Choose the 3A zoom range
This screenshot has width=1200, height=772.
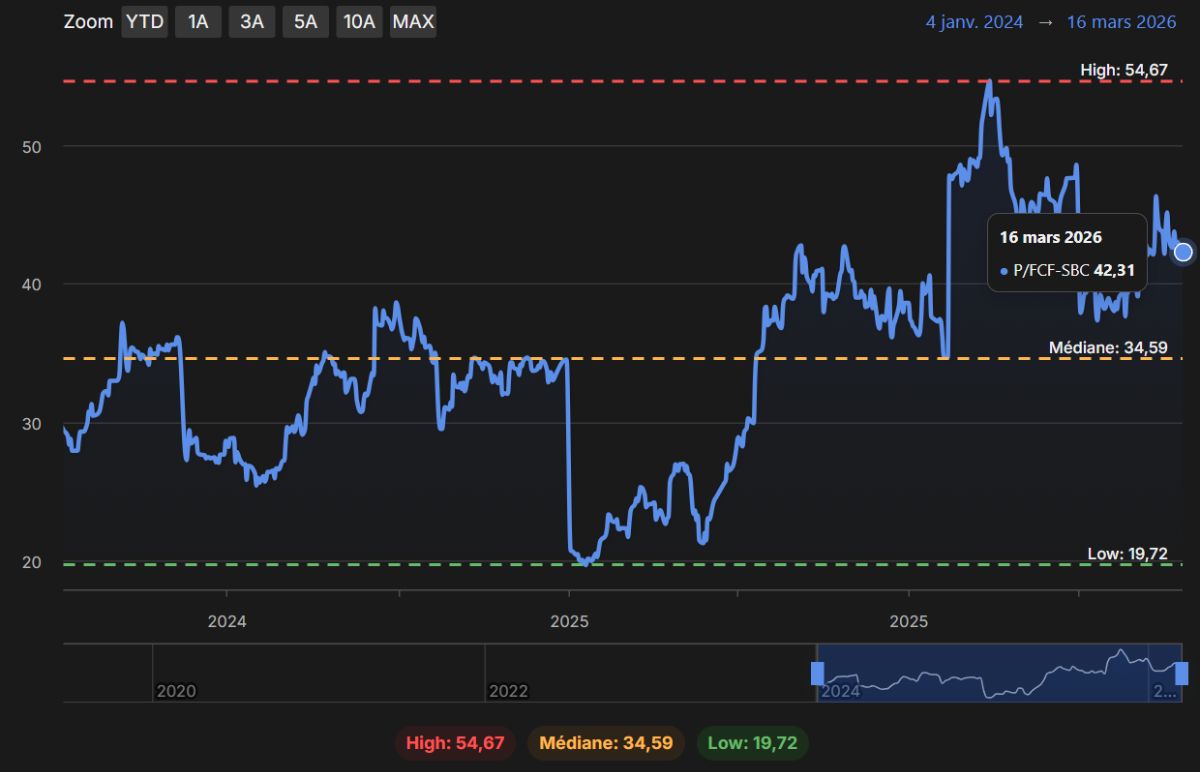point(252,22)
